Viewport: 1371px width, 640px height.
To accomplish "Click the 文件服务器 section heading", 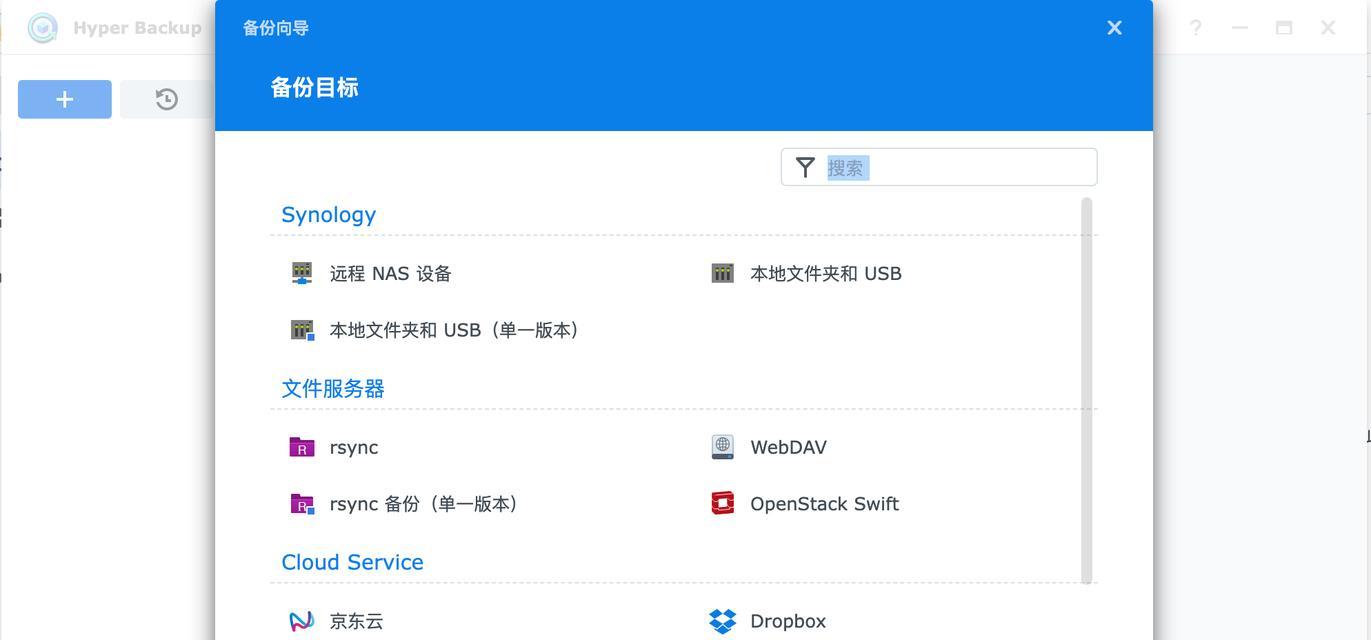I will coord(333,389).
